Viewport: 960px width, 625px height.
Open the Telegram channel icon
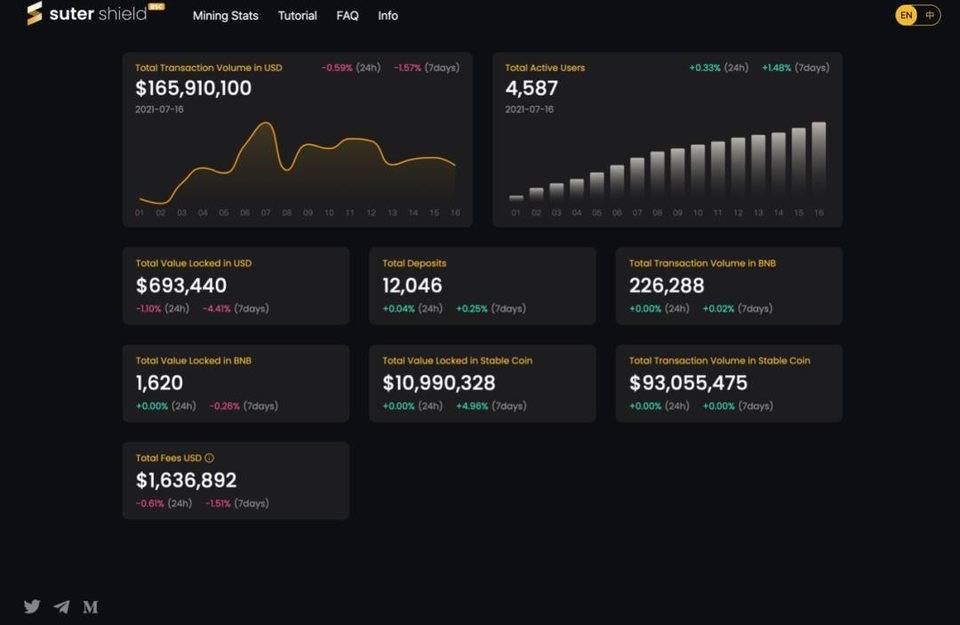click(61, 606)
